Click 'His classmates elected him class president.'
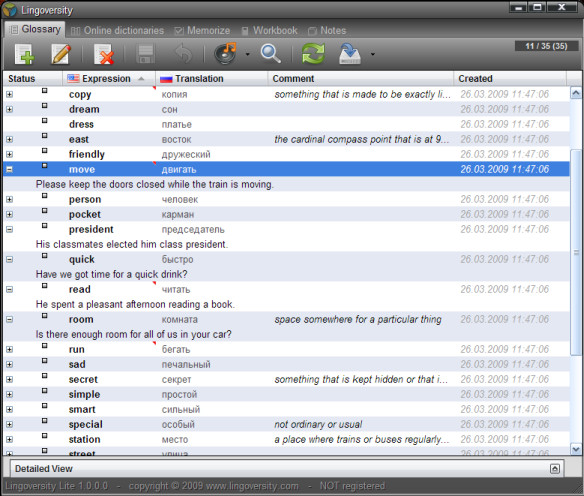Screen dimensions: 584x496 tap(132, 244)
